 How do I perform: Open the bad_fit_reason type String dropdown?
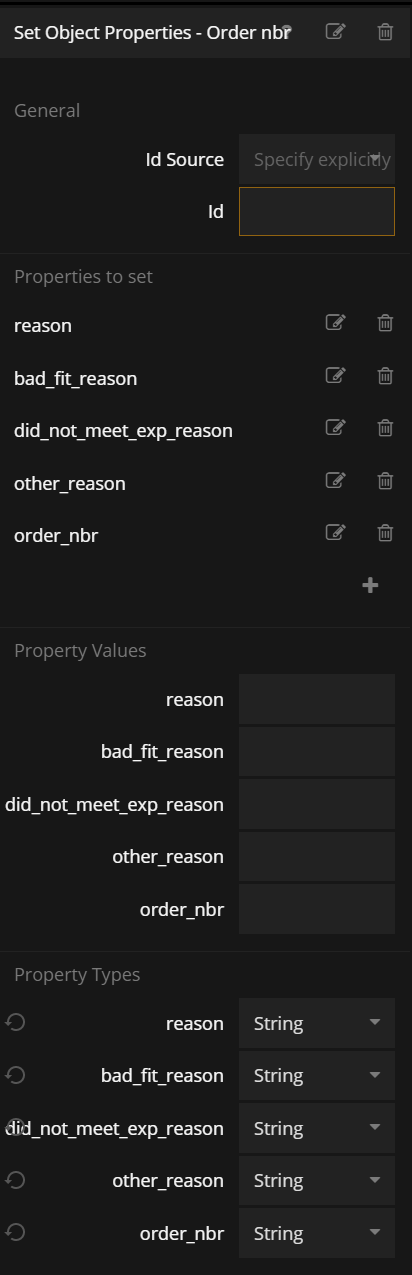click(x=317, y=1076)
